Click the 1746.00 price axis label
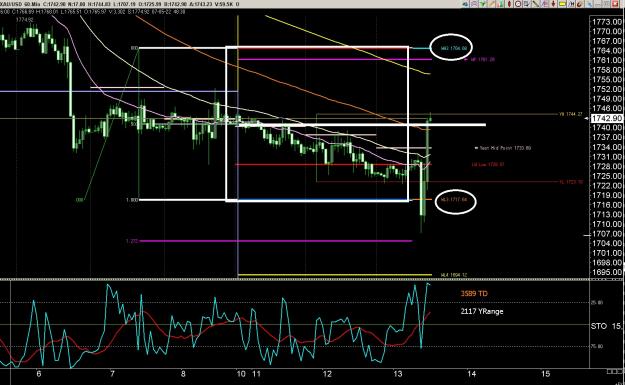 point(607,108)
